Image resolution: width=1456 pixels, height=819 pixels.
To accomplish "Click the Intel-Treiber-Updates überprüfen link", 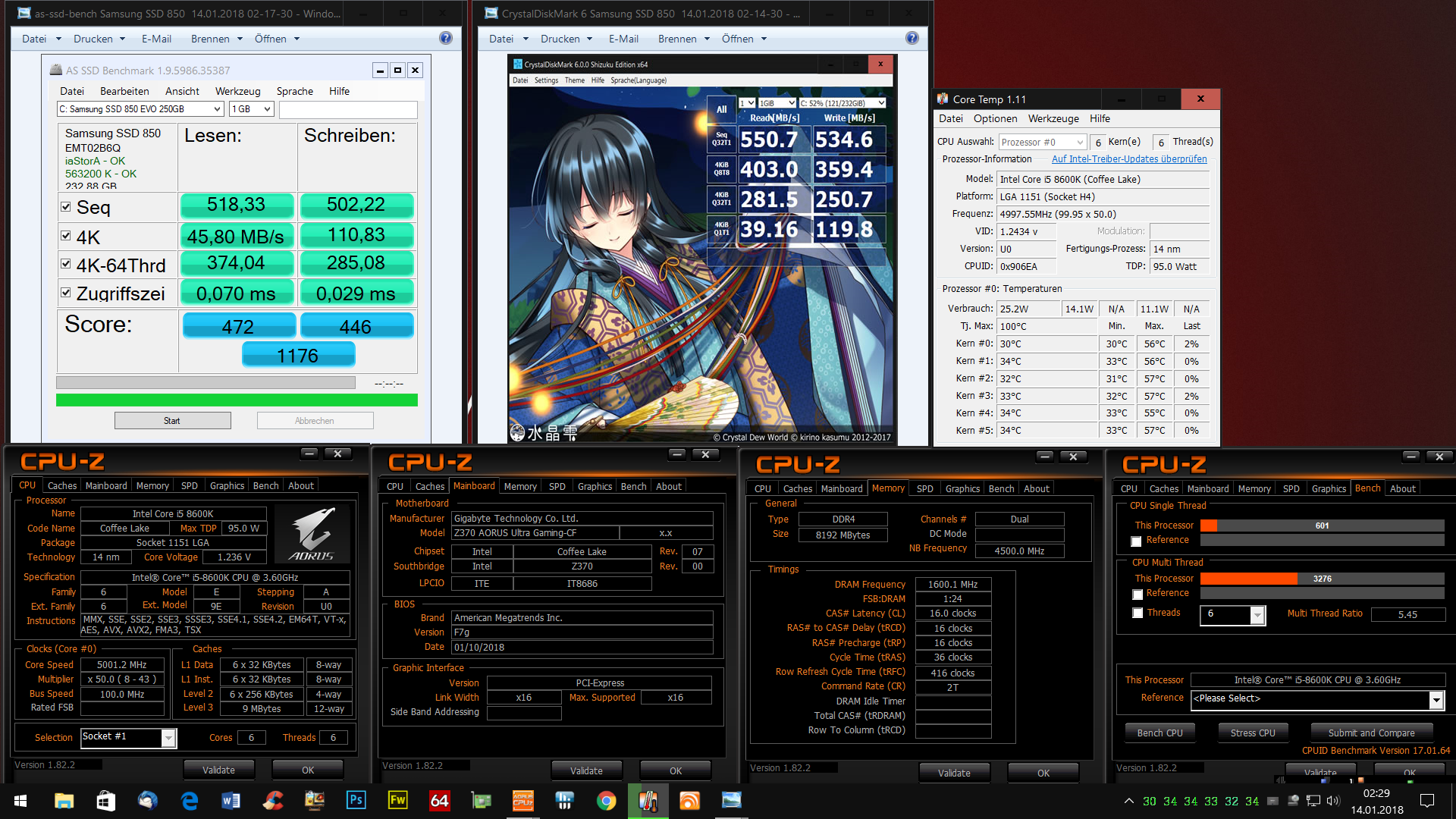I will 1128,158.
